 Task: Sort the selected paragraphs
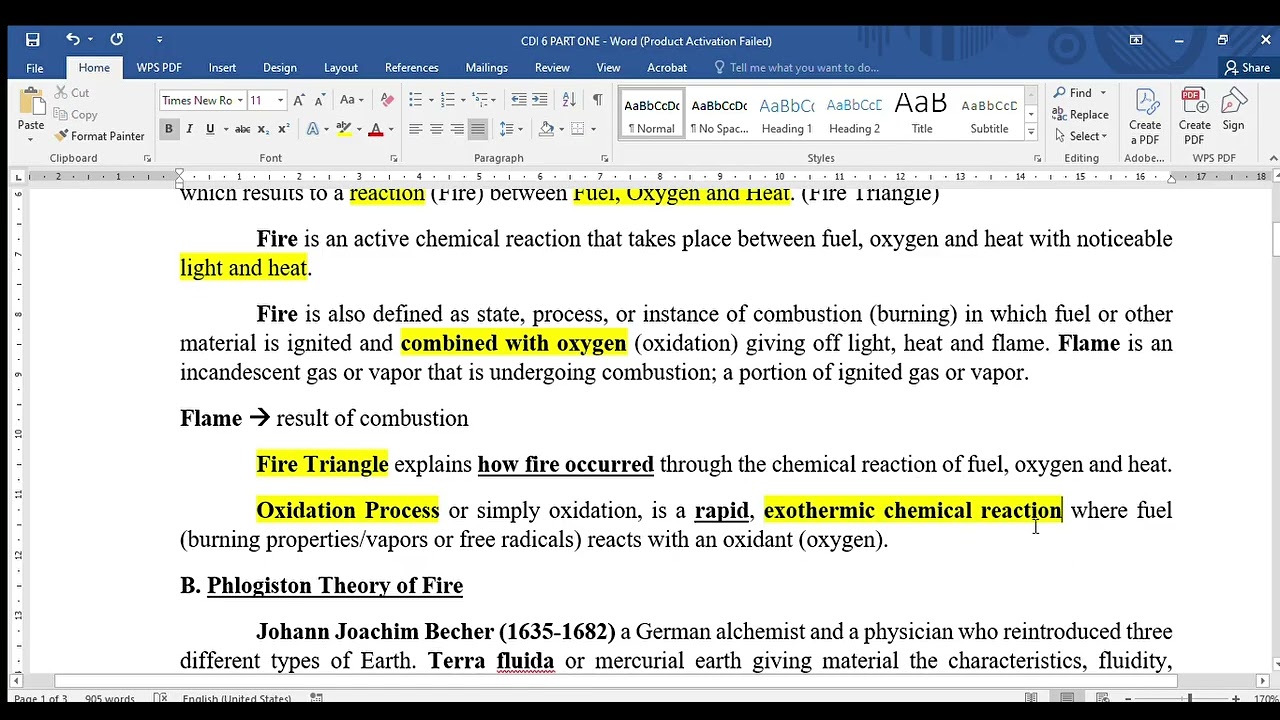(569, 100)
